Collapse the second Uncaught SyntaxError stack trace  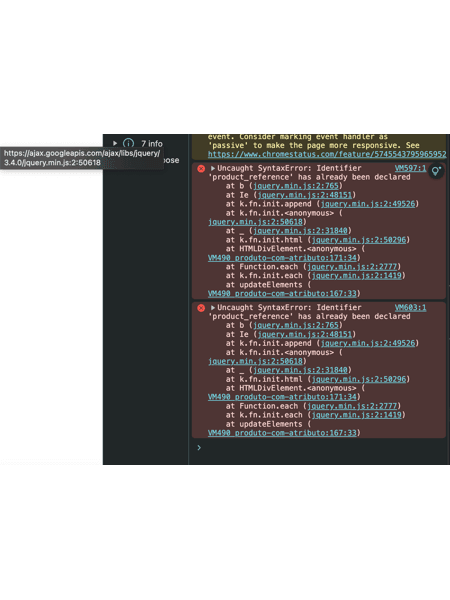213,308
